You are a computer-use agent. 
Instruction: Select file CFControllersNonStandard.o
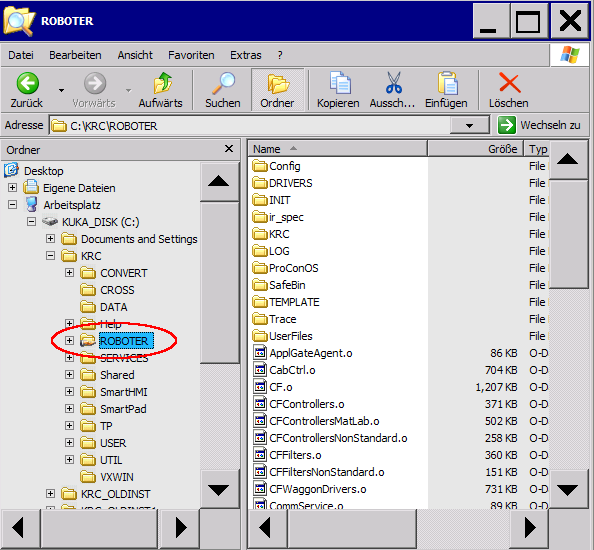point(338,438)
